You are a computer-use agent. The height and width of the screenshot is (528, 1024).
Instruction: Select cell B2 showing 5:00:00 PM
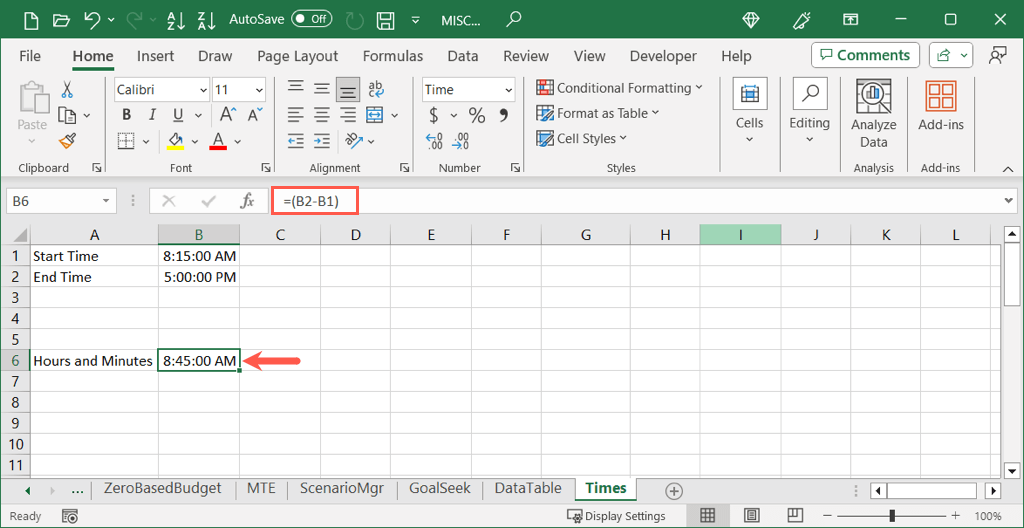point(199,276)
